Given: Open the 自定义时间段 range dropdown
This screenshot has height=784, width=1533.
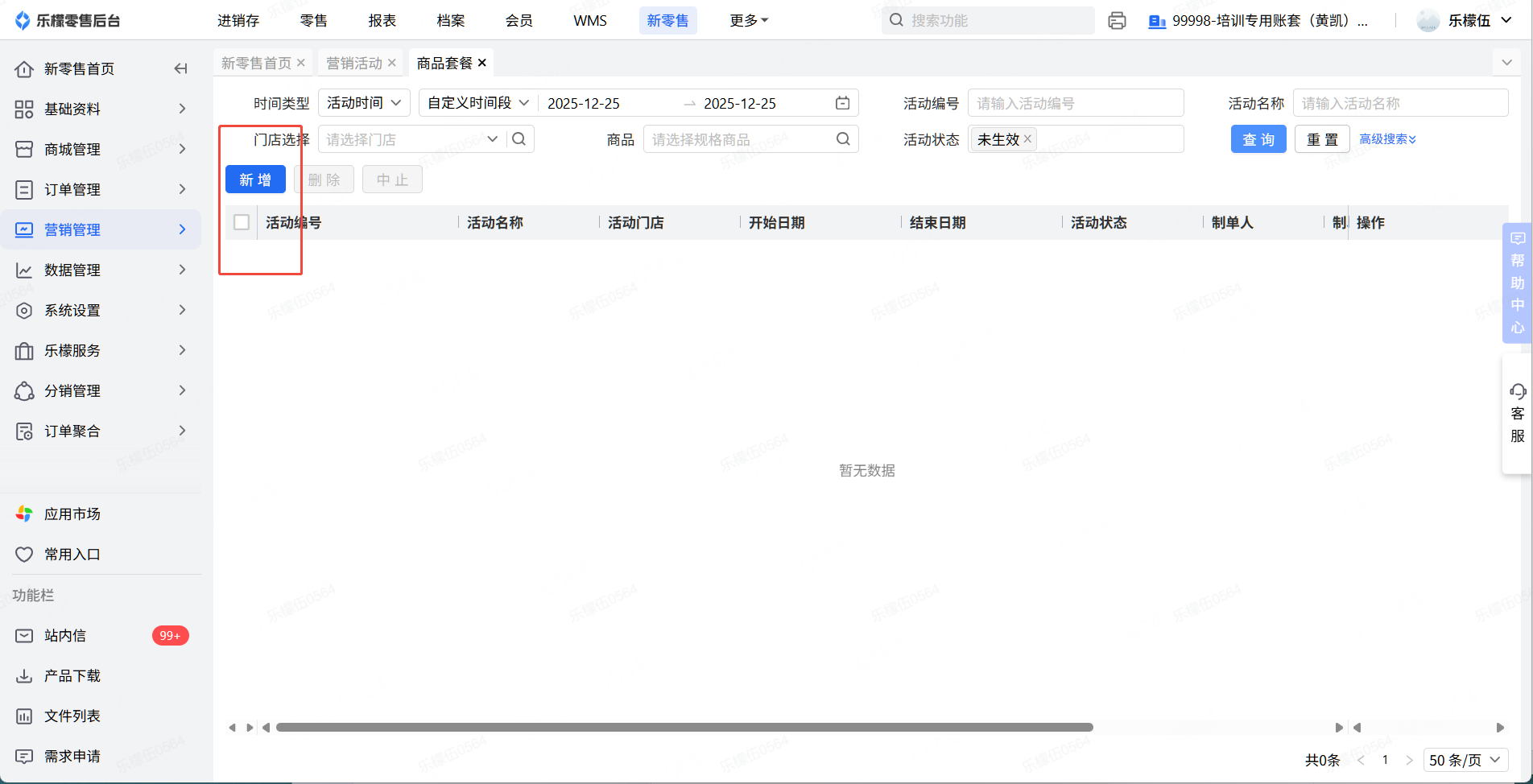Looking at the screenshot, I should (x=477, y=103).
